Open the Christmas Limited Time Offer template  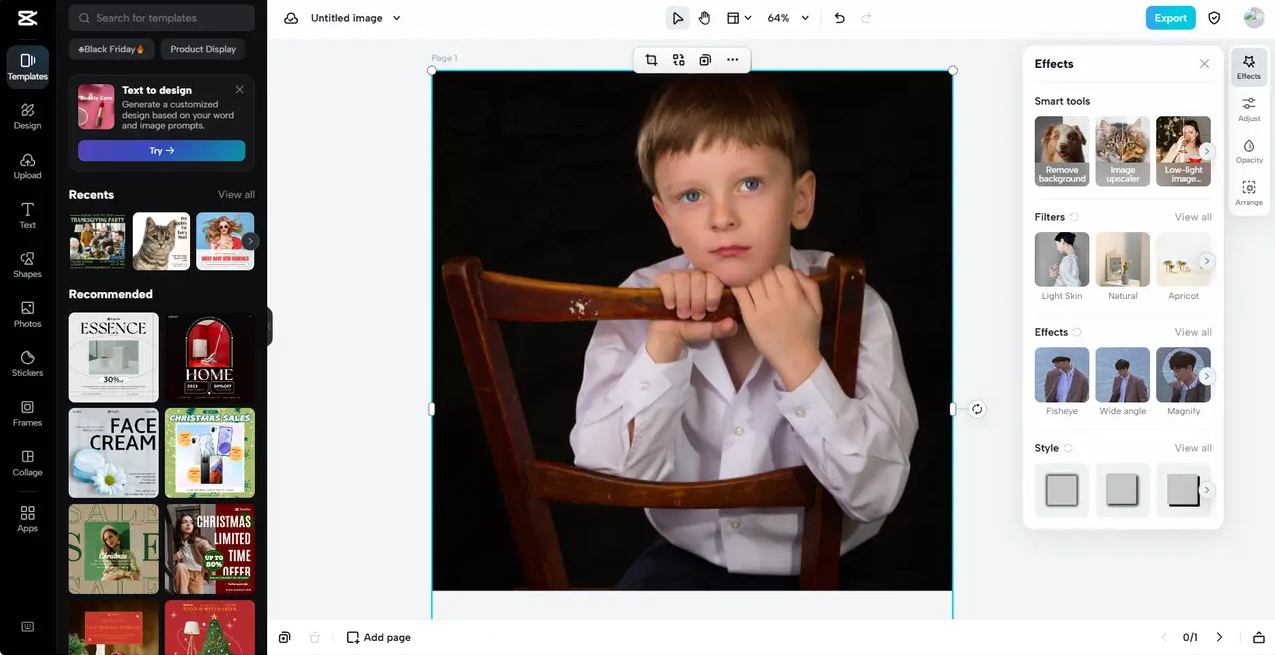coord(210,549)
